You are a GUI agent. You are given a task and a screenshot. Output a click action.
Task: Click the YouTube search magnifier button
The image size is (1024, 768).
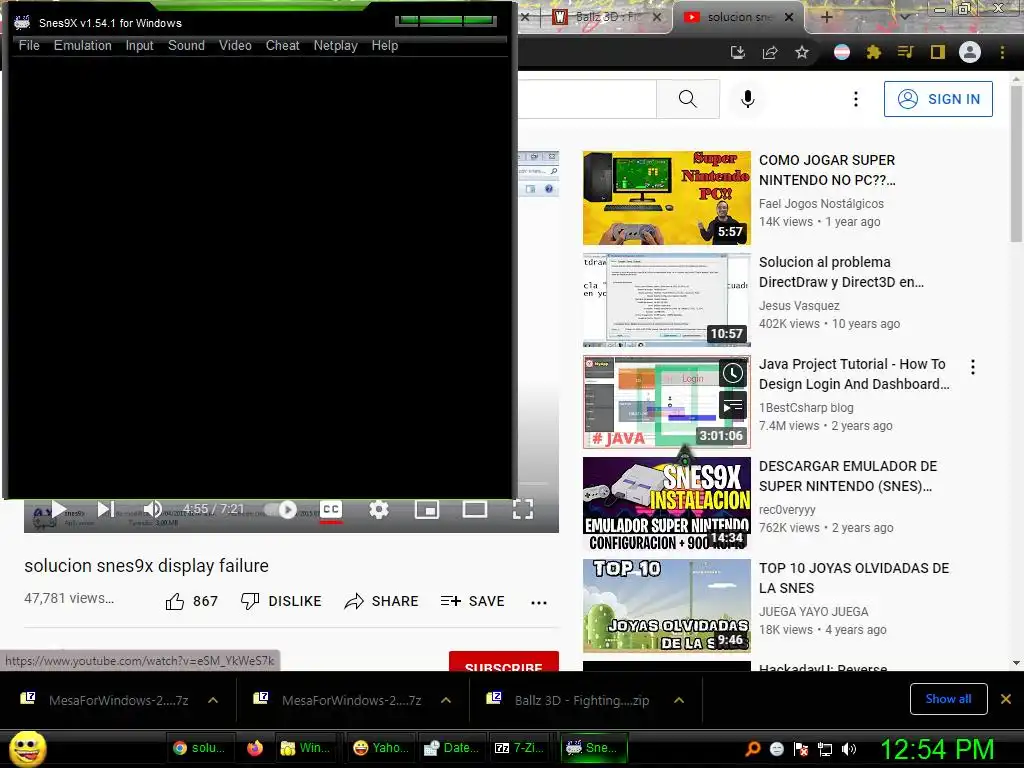[x=688, y=99]
